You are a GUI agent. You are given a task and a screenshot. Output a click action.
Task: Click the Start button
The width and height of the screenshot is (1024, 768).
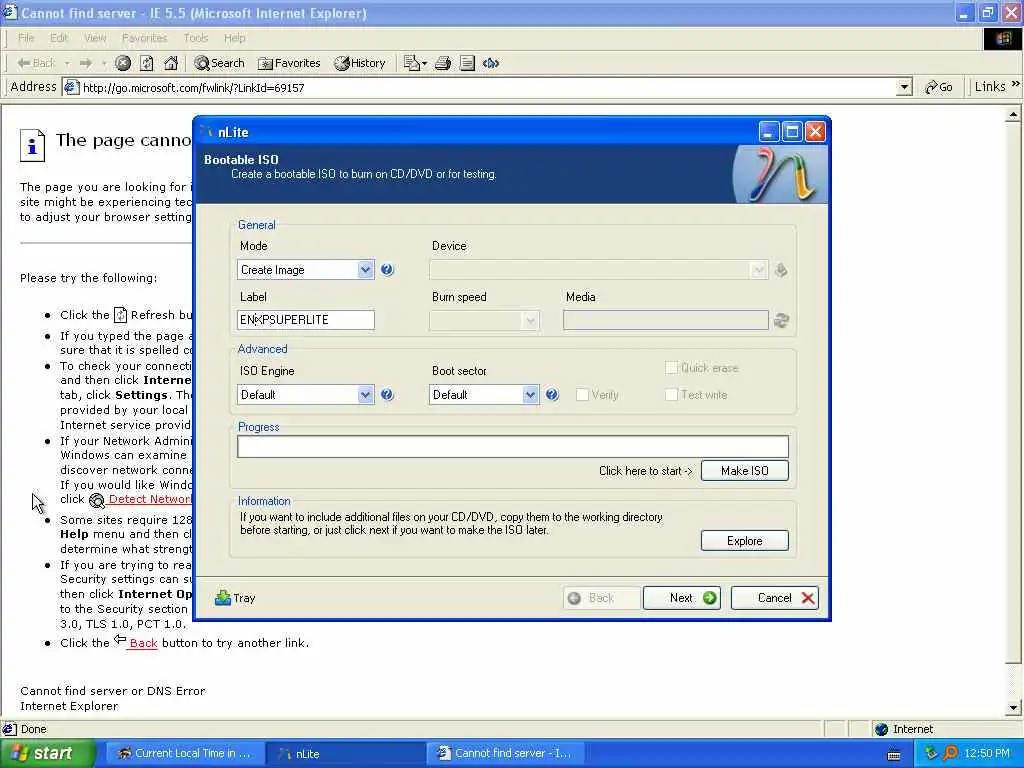[x=48, y=753]
